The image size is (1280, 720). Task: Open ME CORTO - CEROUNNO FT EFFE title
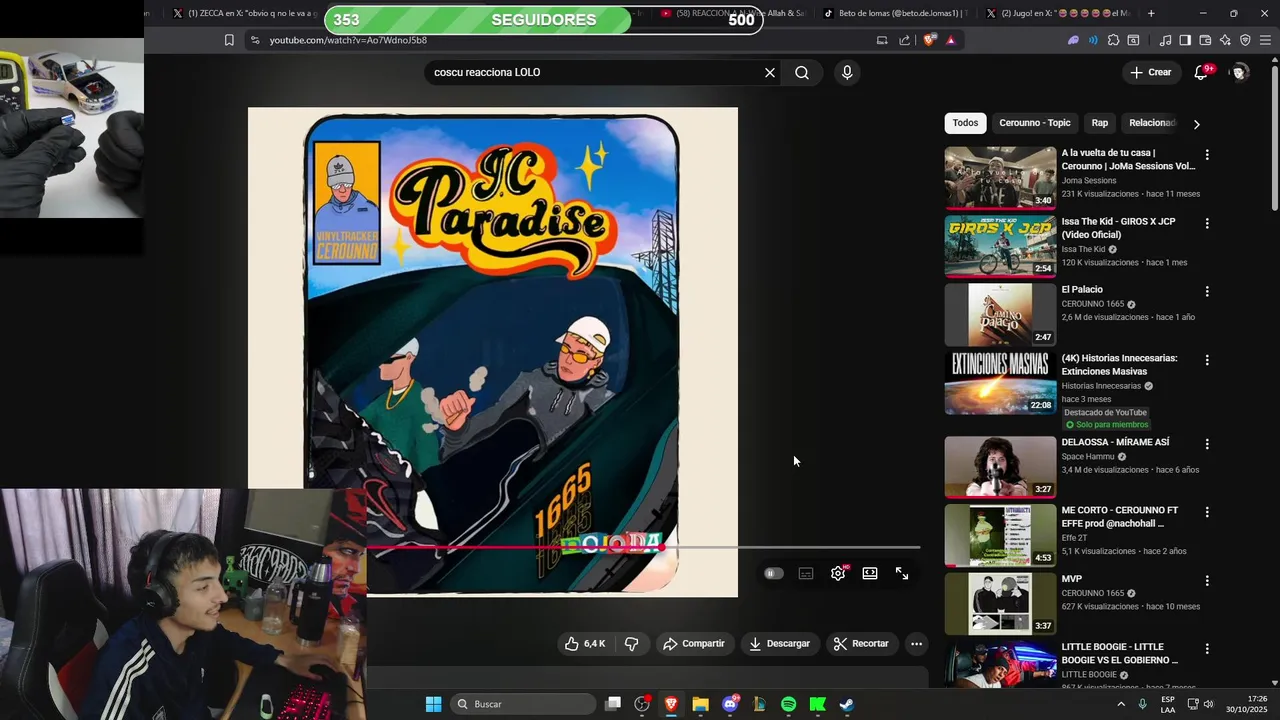pyautogui.click(x=1120, y=517)
